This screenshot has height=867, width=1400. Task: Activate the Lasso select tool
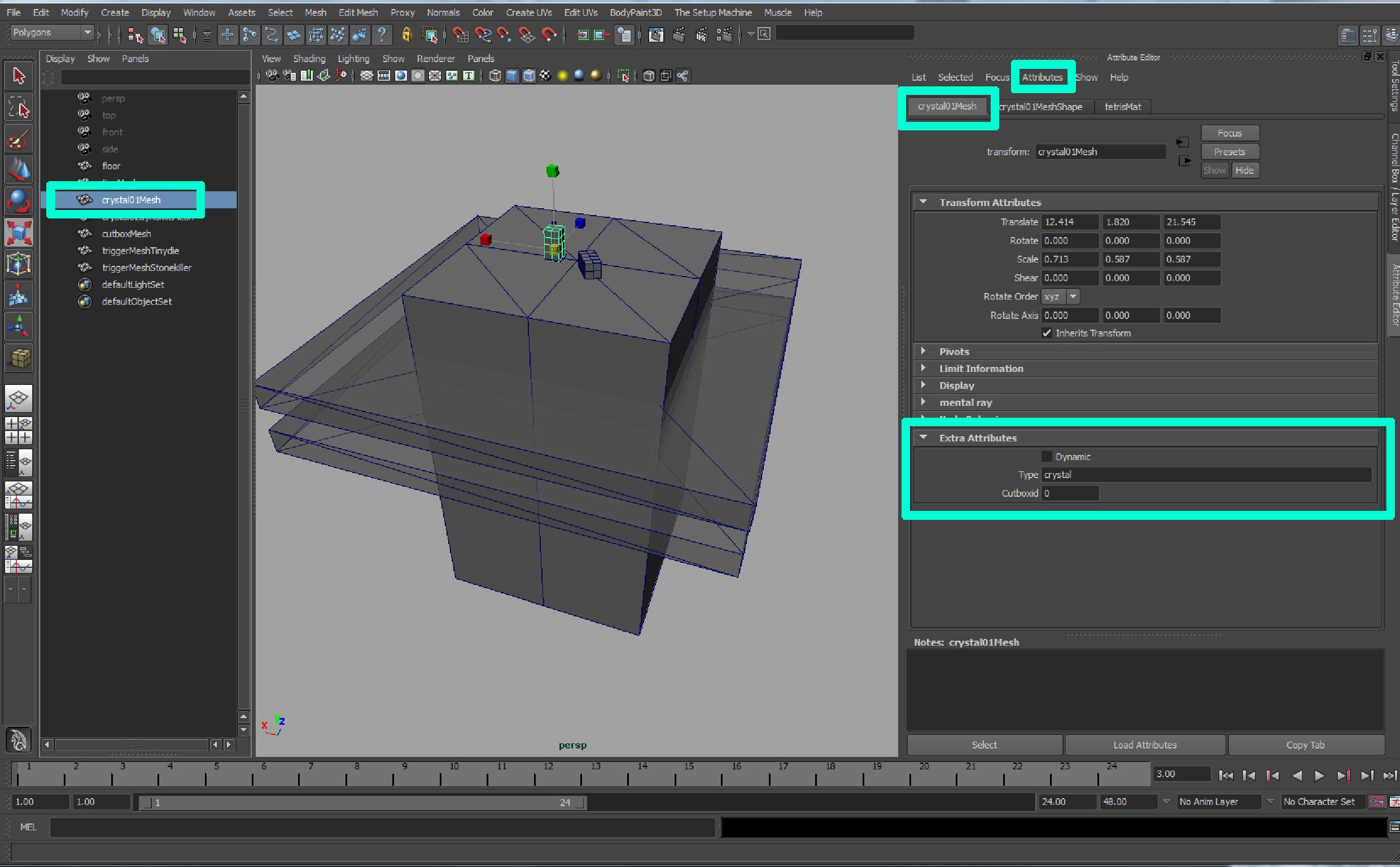click(18, 107)
